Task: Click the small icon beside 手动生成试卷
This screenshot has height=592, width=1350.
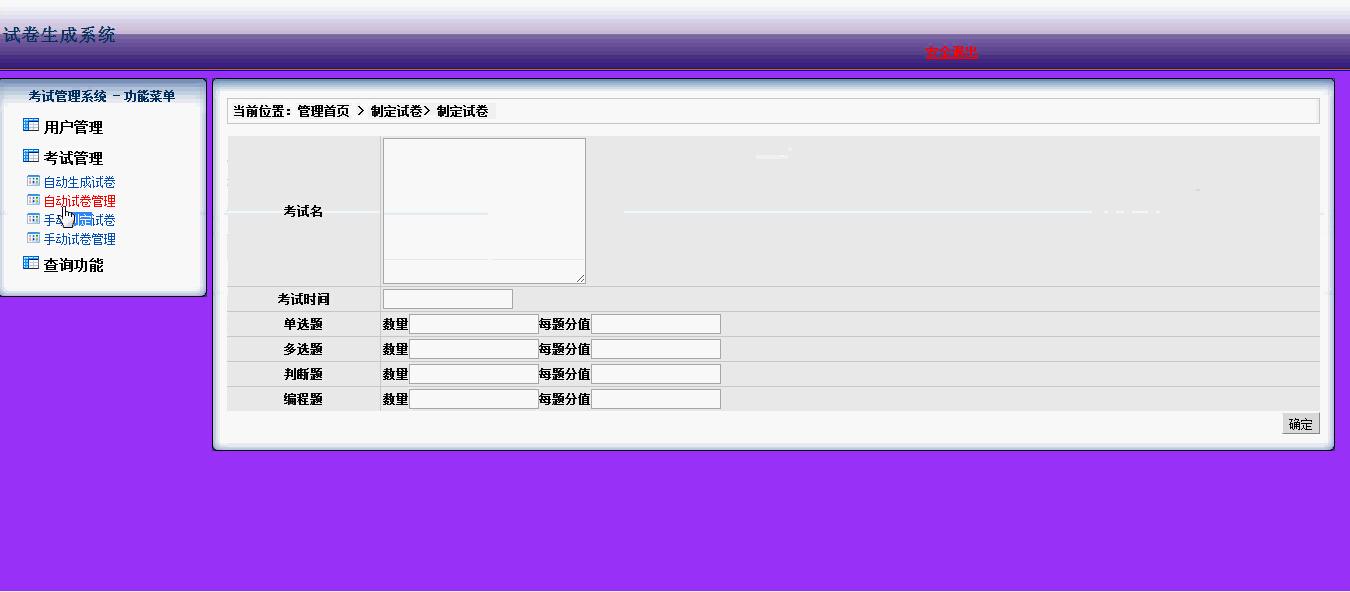Action: tap(33, 219)
